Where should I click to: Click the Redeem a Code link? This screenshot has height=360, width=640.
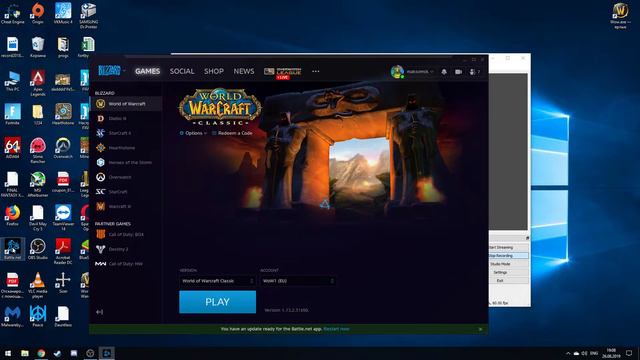pyautogui.click(x=232, y=133)
